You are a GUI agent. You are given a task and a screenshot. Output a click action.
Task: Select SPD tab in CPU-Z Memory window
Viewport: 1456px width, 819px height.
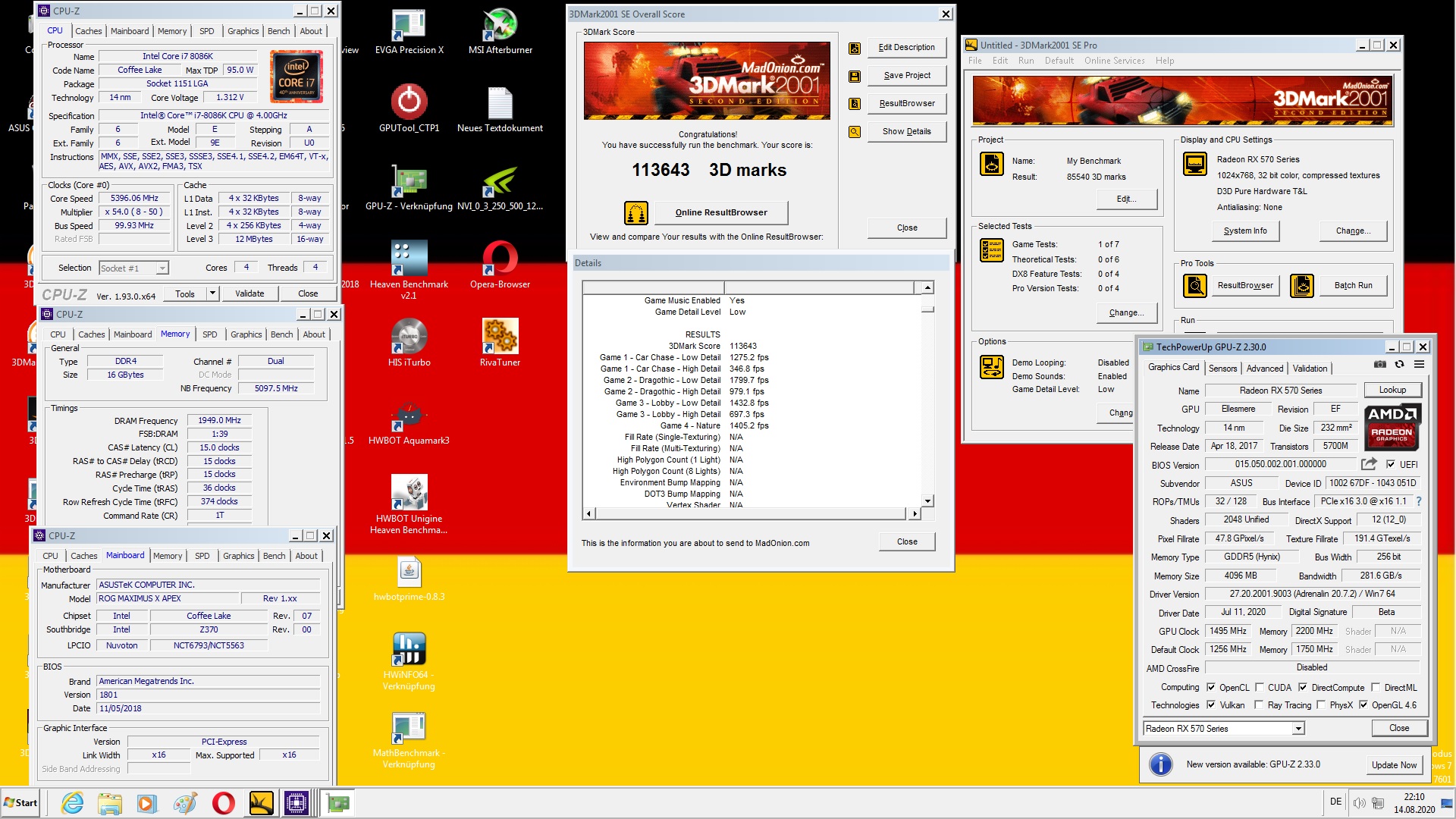(x=210, y=334)
